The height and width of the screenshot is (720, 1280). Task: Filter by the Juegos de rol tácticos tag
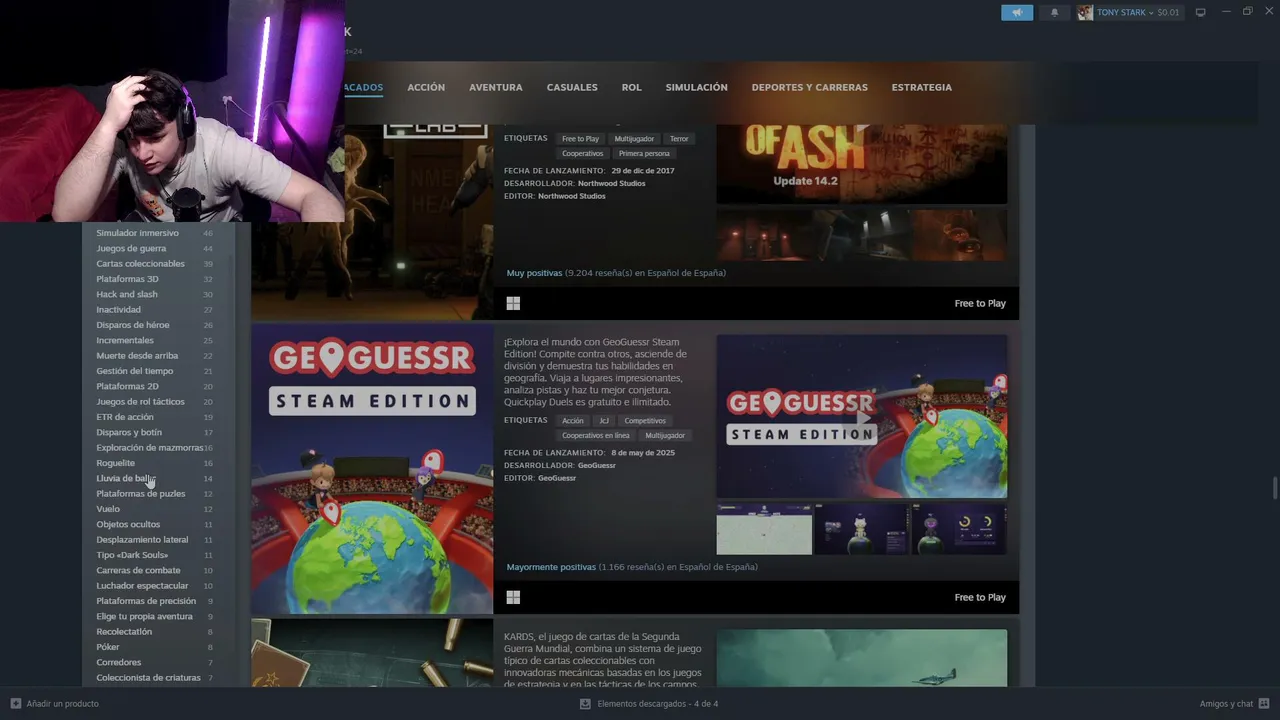coord(140,402)
